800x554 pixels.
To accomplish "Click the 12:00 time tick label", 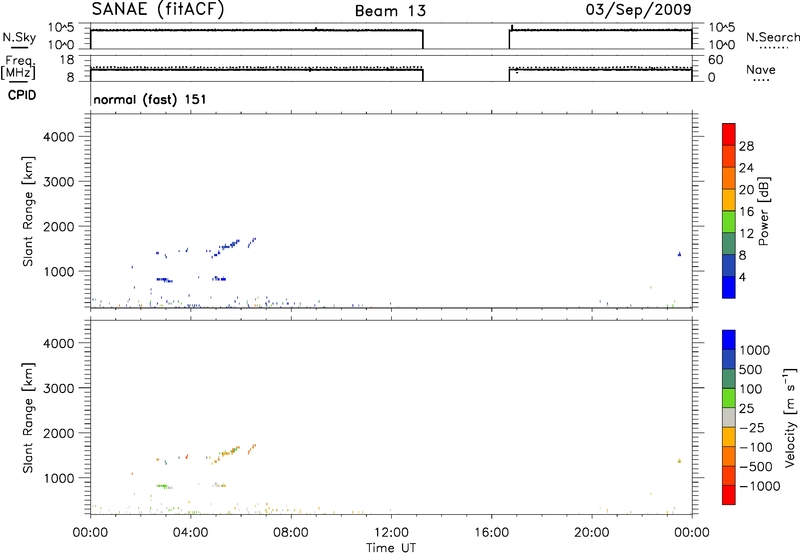I will (x=391, y=533).
